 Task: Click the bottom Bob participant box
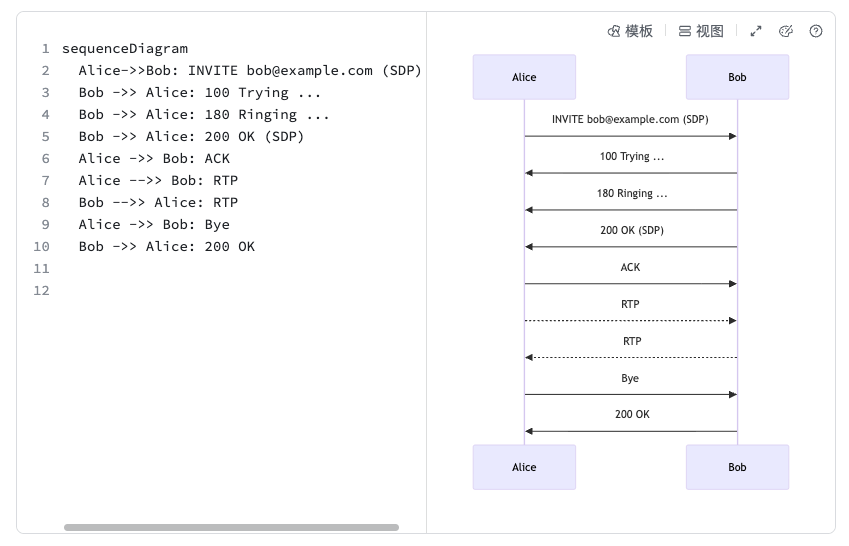pos(737,467)
